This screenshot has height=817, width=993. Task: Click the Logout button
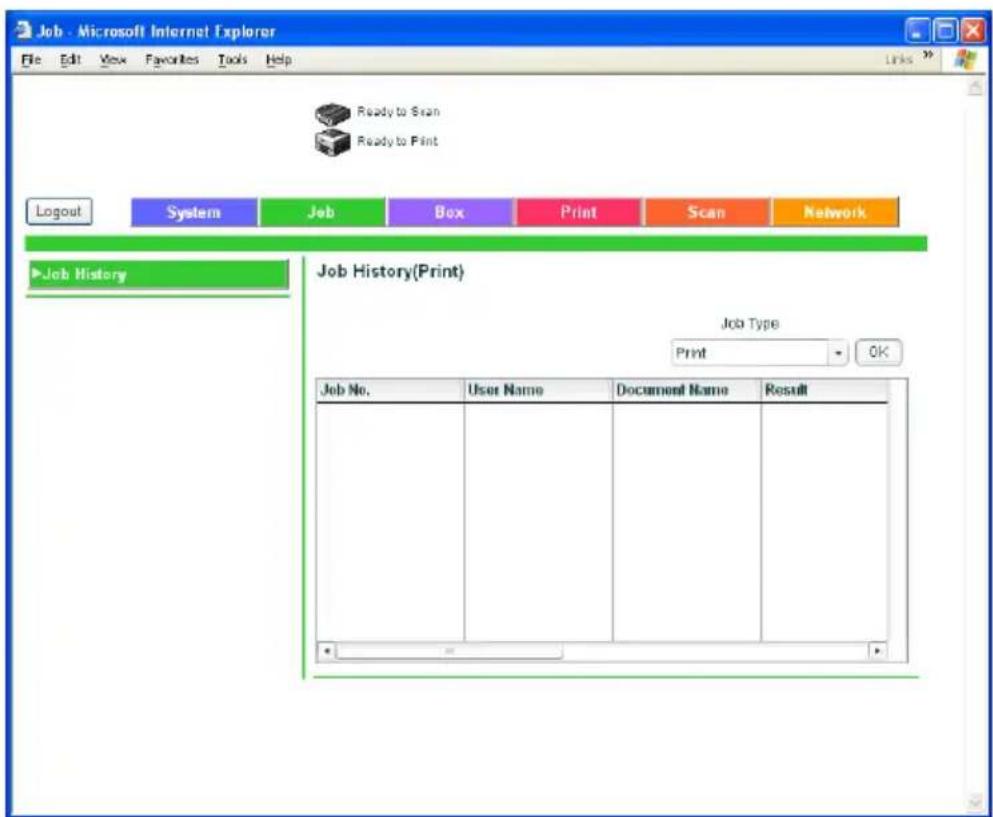click(x=59, y=212)
